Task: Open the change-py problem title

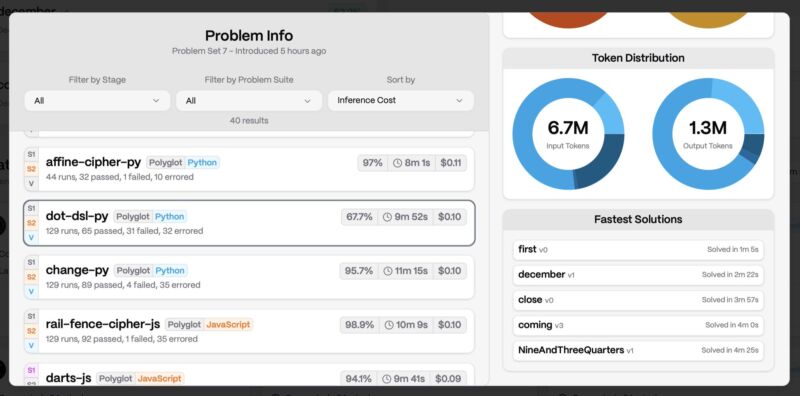Action: point(78,270)
